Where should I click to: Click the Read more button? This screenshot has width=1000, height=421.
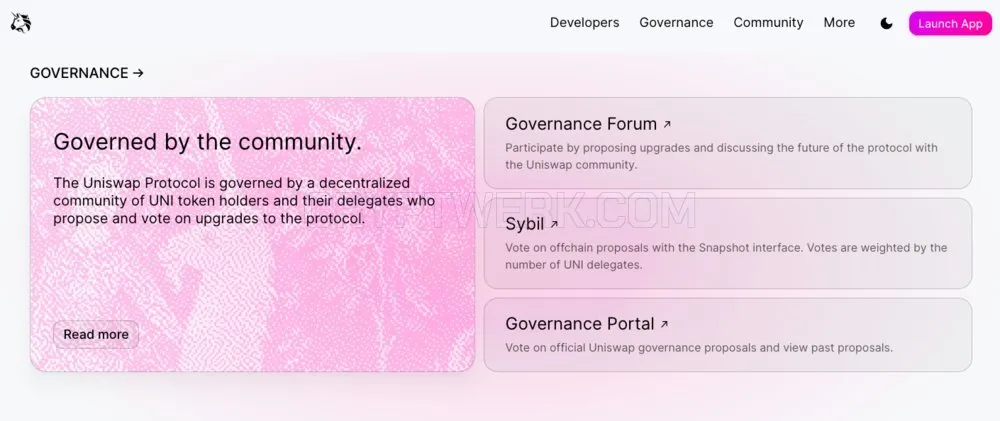click(96, 334)
